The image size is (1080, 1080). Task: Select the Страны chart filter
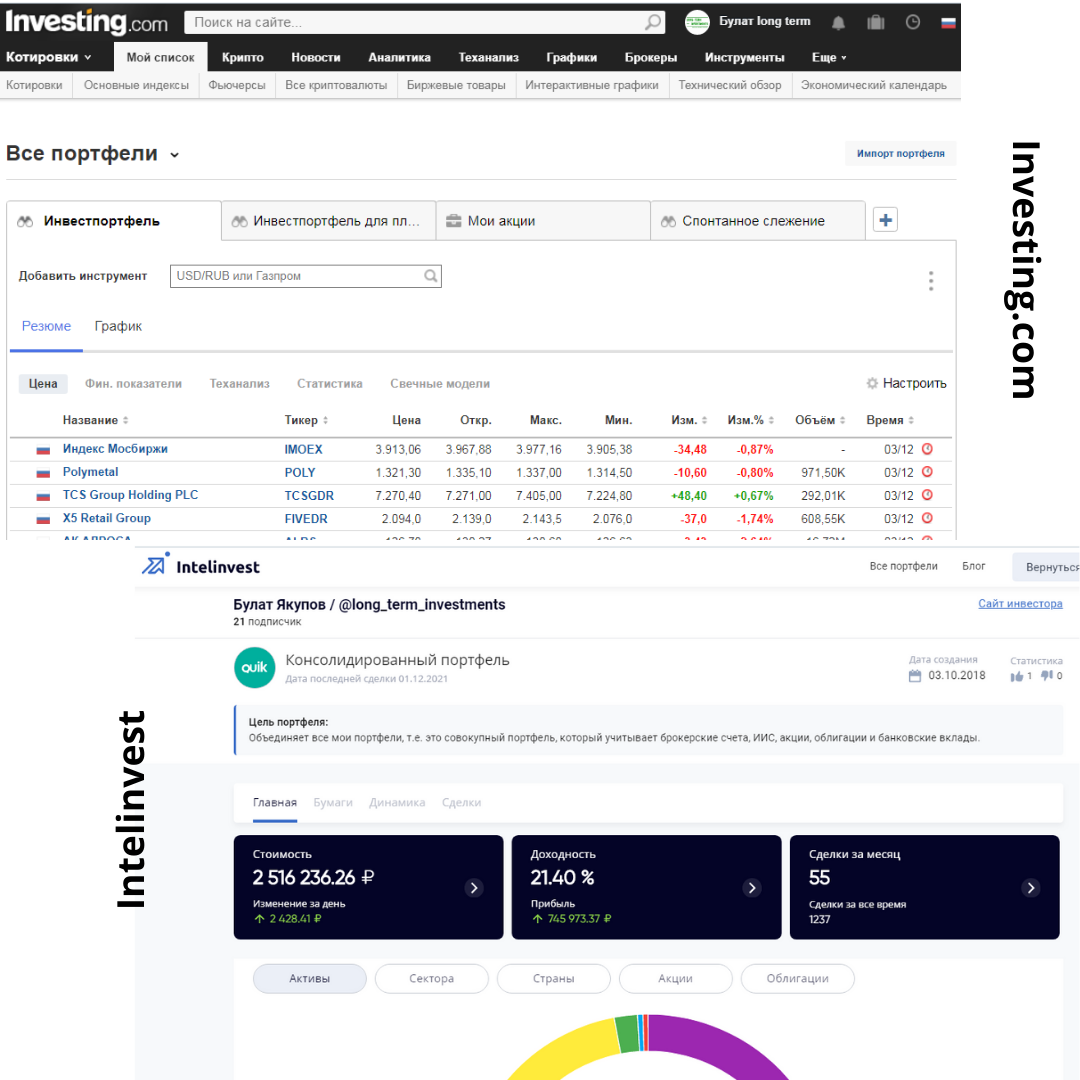(x=554, y=979)
